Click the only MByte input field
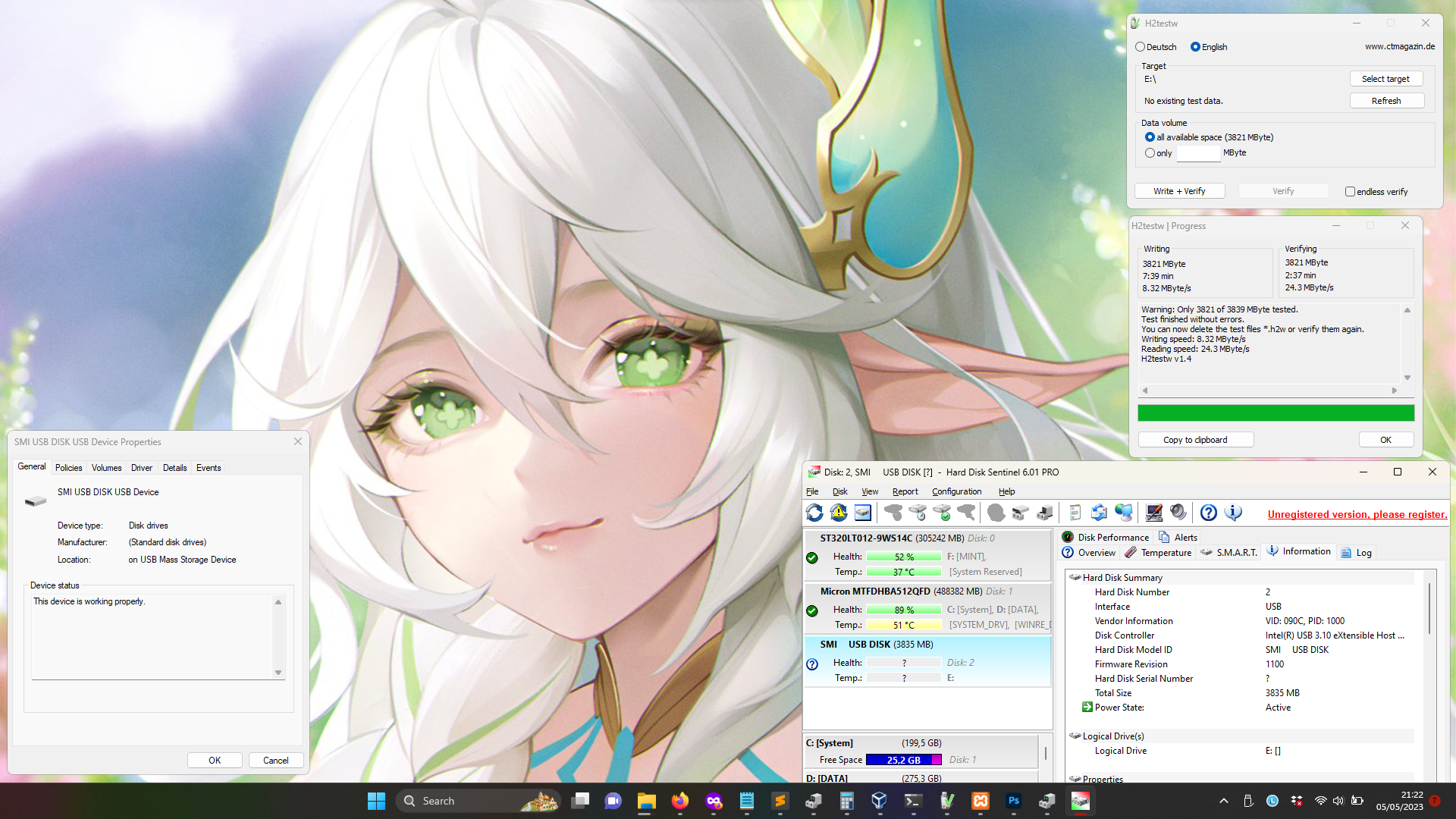 click(x=1198, y=153)
